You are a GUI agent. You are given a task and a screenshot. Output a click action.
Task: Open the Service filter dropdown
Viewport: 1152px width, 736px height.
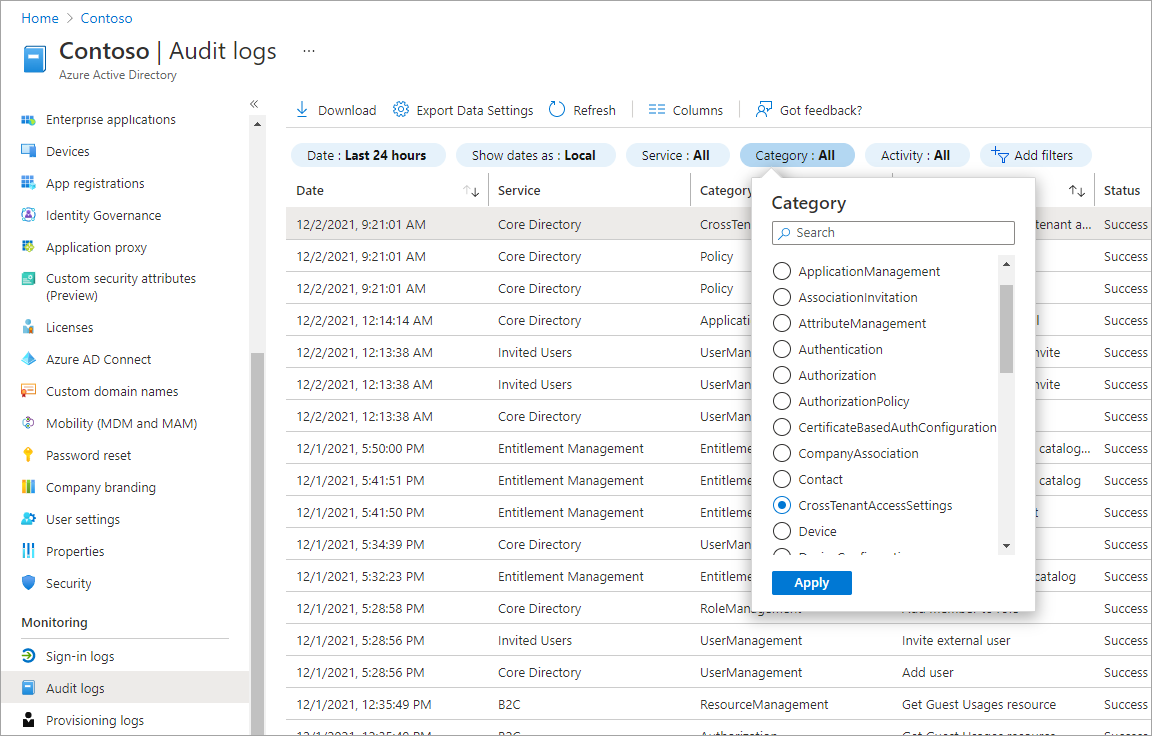(675, 156)
